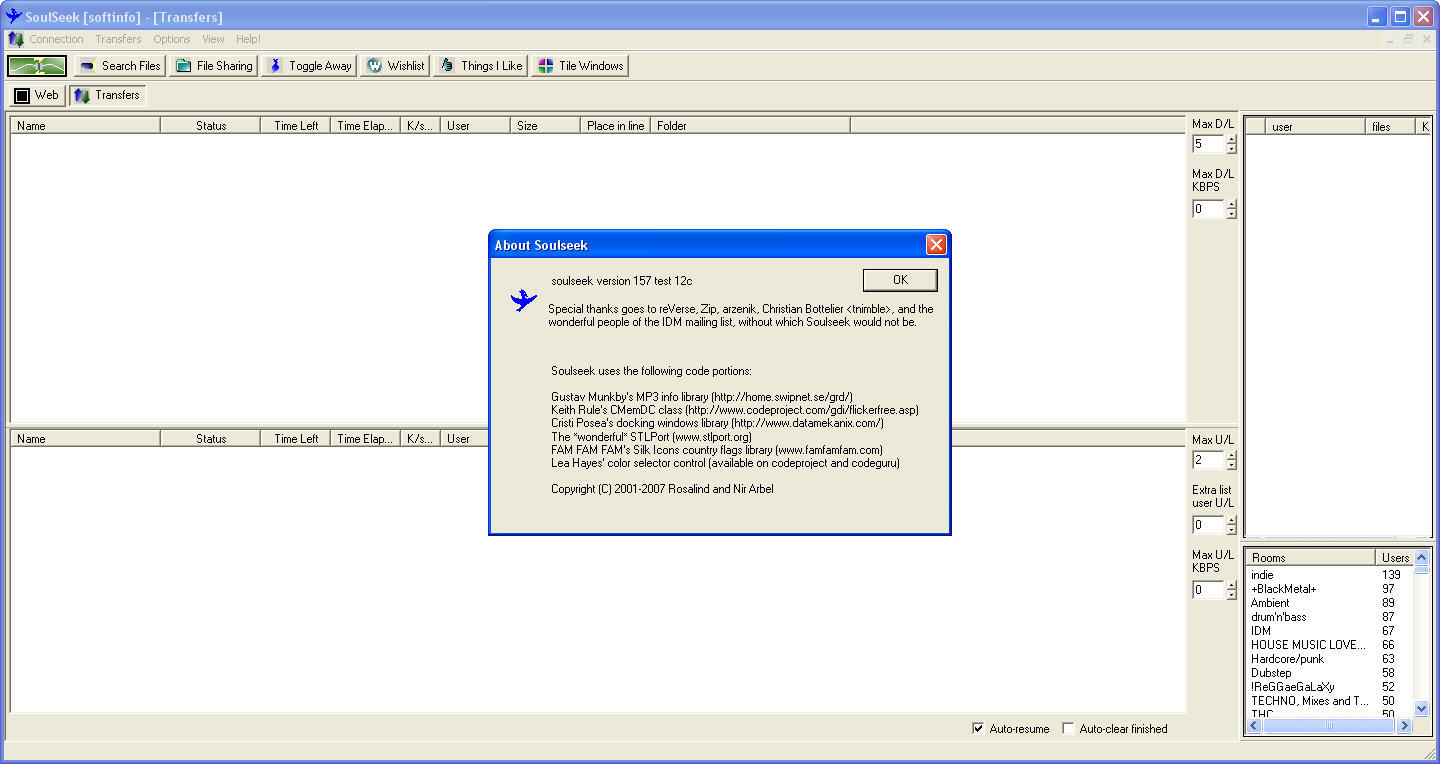Select the +BlackMetal+ room
This screenshot has width=1440, height=764.
(x=1283, y=589)
